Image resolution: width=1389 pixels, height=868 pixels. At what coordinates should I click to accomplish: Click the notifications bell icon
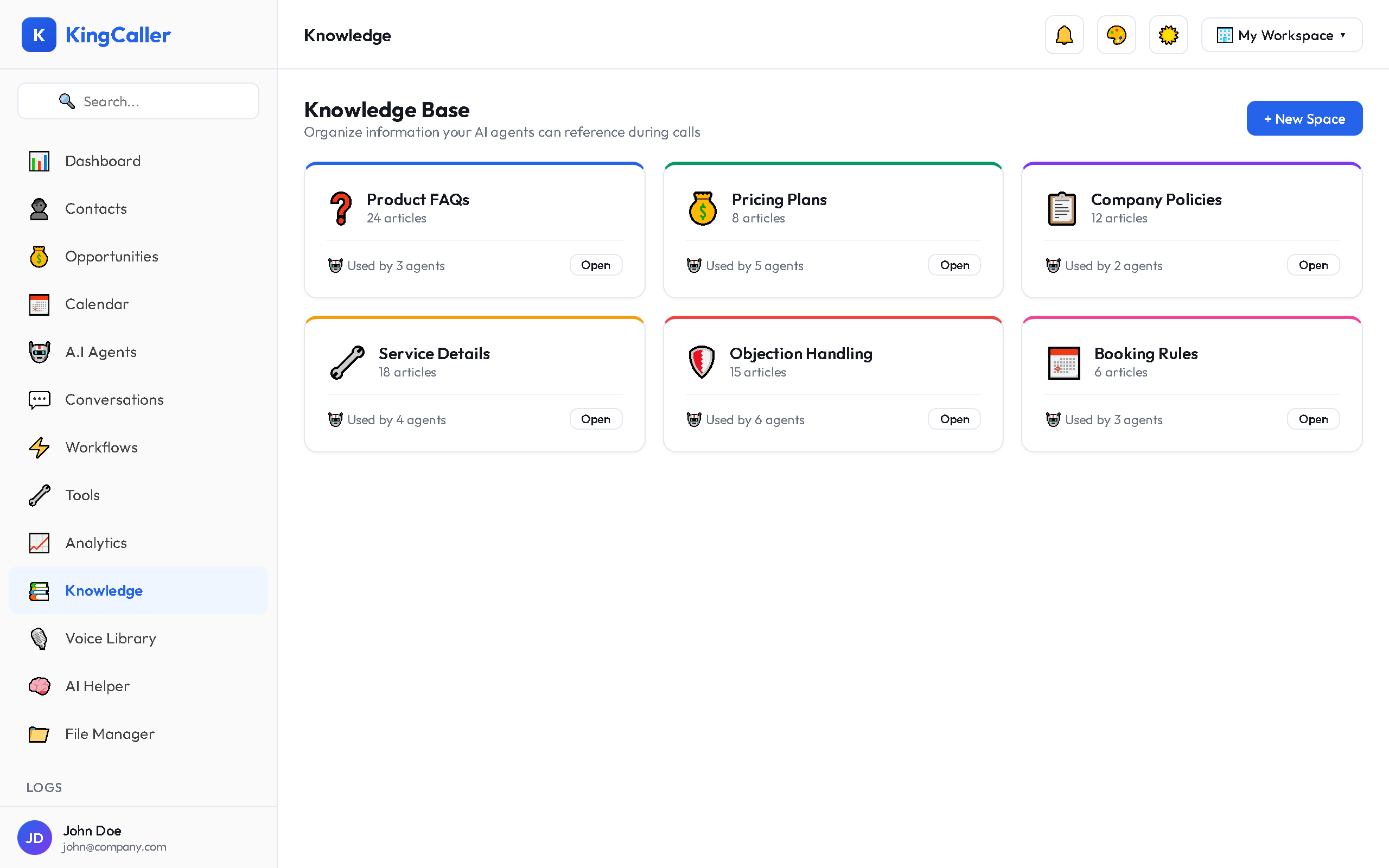coord(1063,35)
